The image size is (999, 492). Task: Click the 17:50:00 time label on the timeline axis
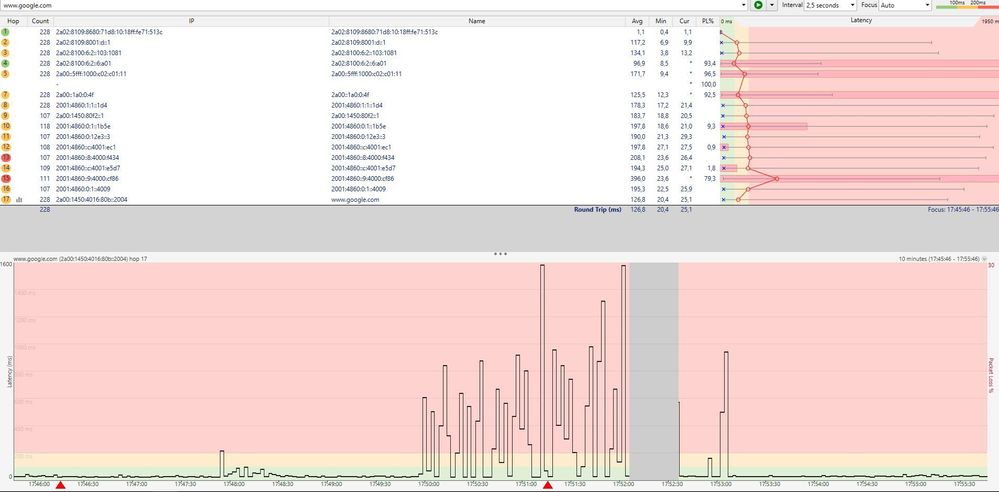point(430,484)
